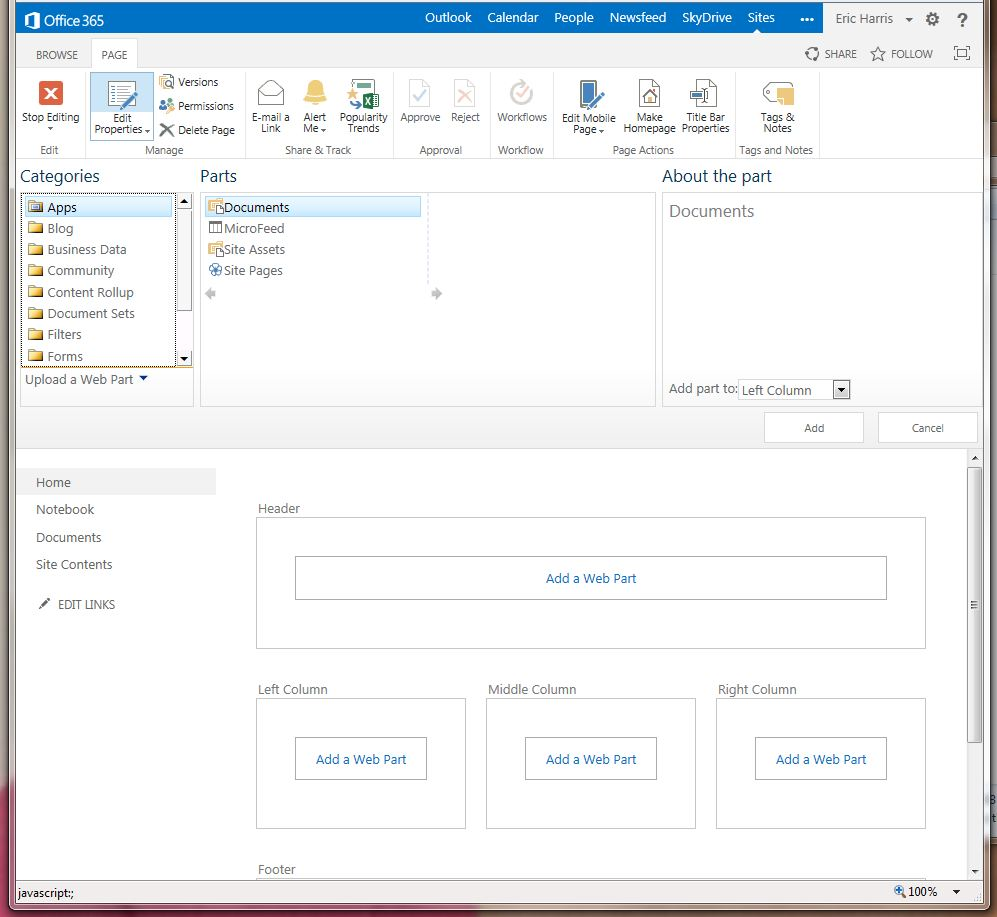Select the Community category

click(x=99, y=270)
